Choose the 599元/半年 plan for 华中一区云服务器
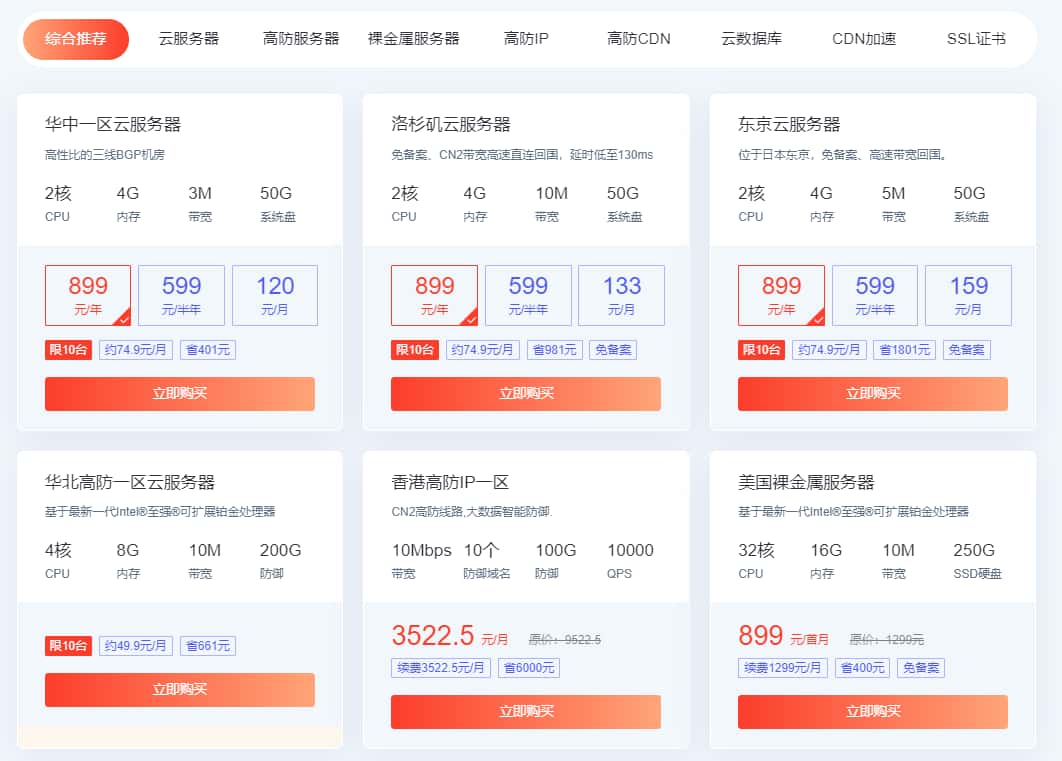The image size is (1062, 761). tap(181, 295)
